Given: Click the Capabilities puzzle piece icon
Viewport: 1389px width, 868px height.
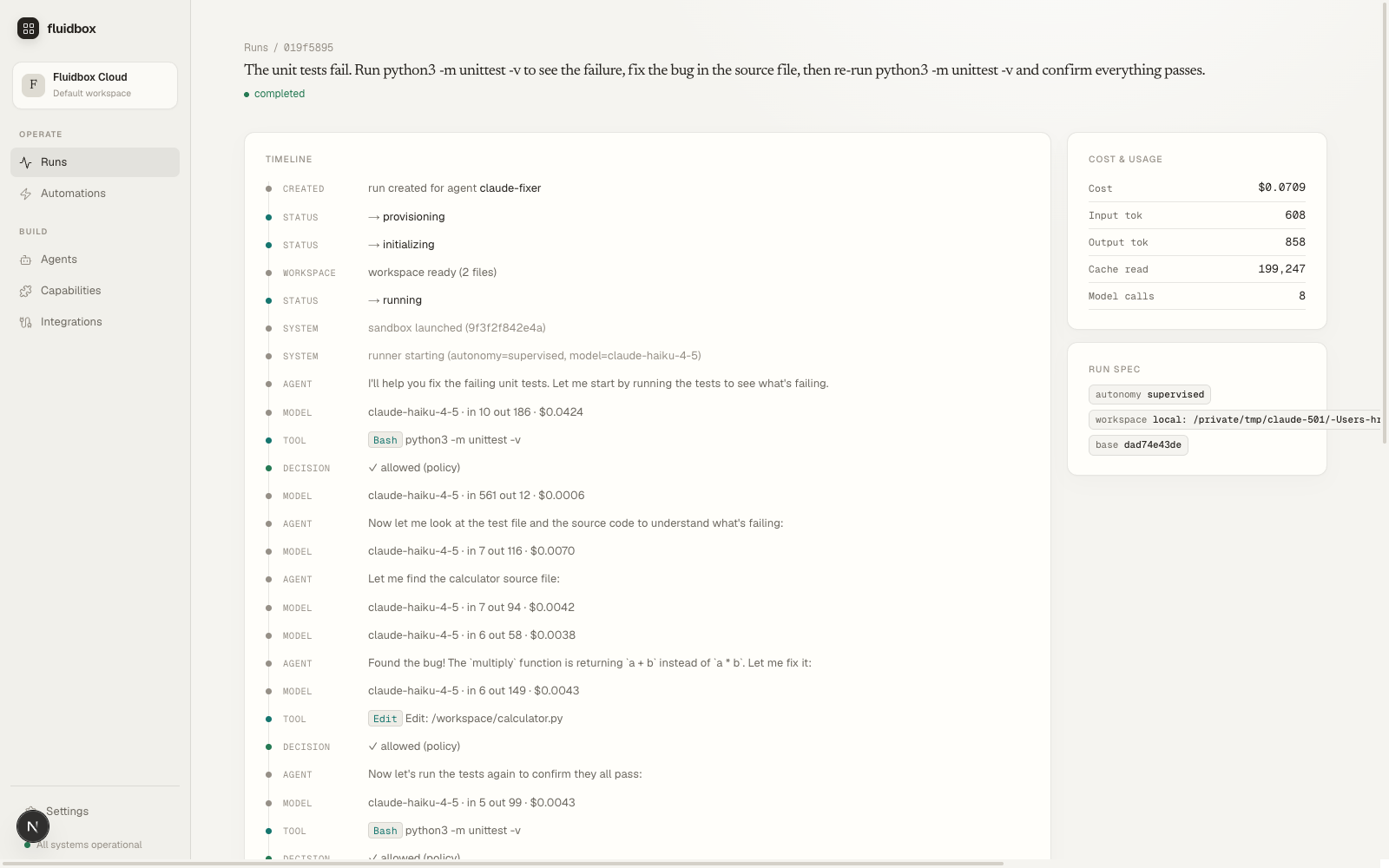Looking at the screenshot, I should (26, 291).
